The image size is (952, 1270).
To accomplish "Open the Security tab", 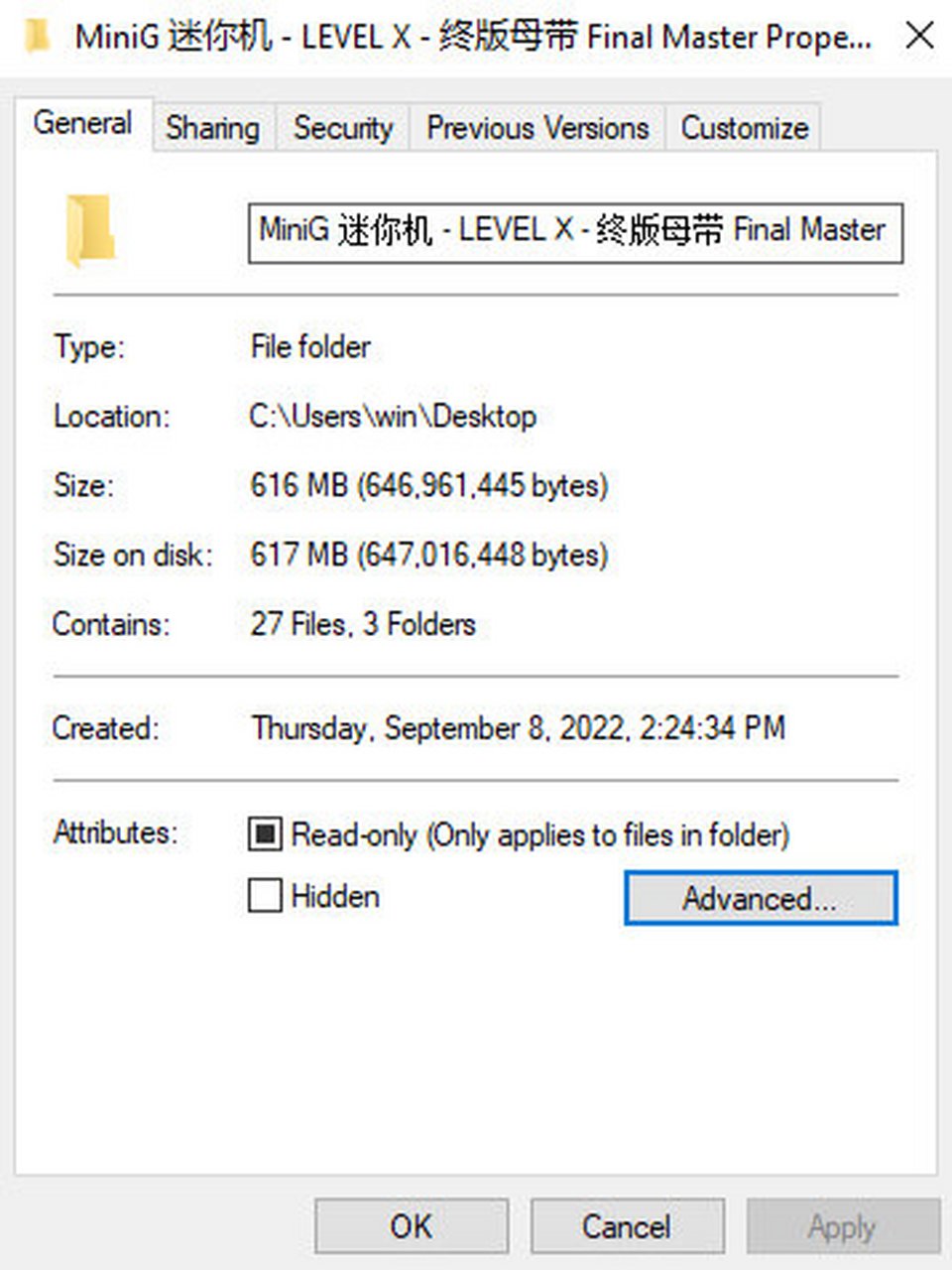I will point(343,128).
